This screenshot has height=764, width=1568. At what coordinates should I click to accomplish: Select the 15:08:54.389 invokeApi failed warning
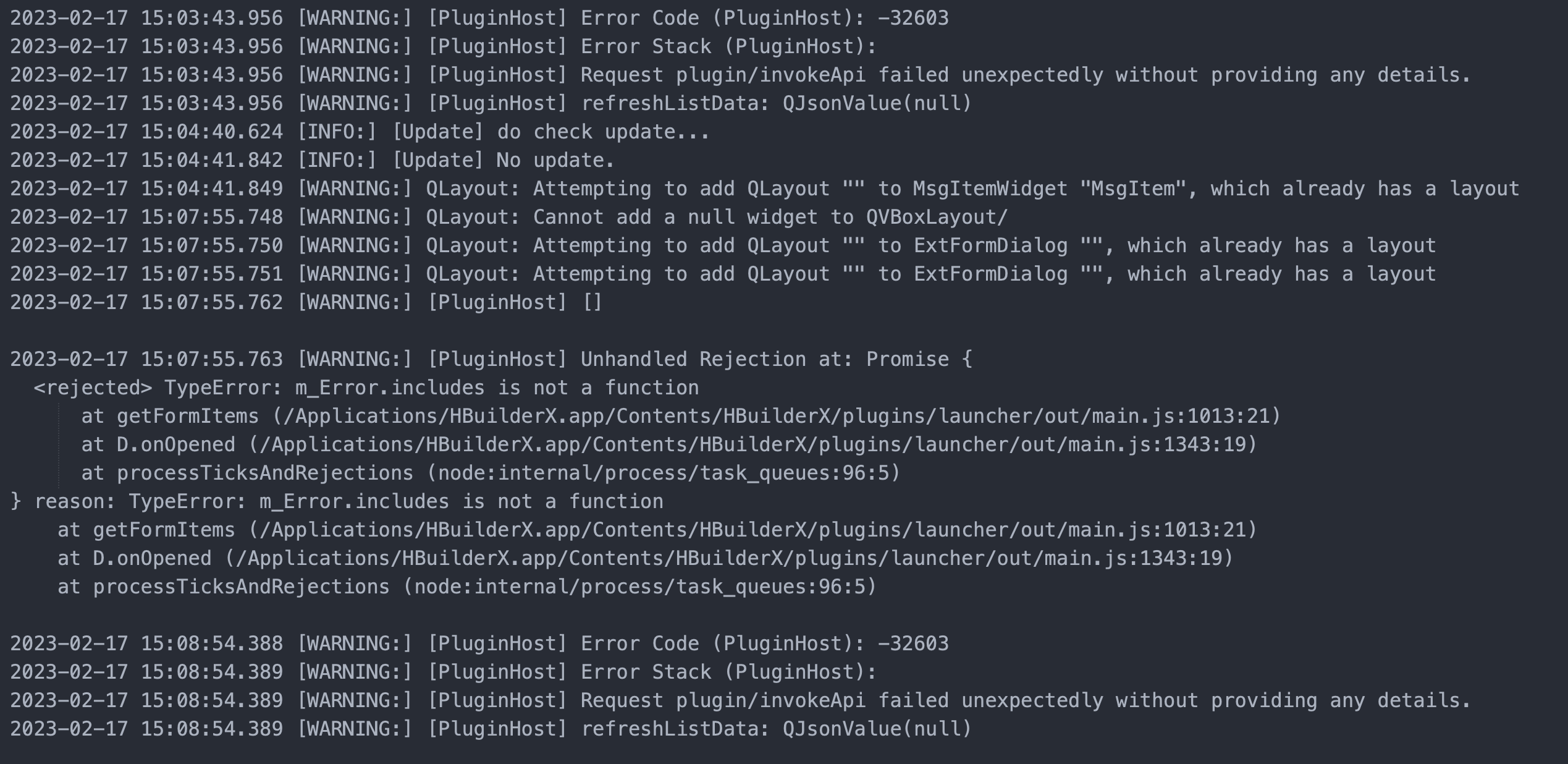pos(740,700)
